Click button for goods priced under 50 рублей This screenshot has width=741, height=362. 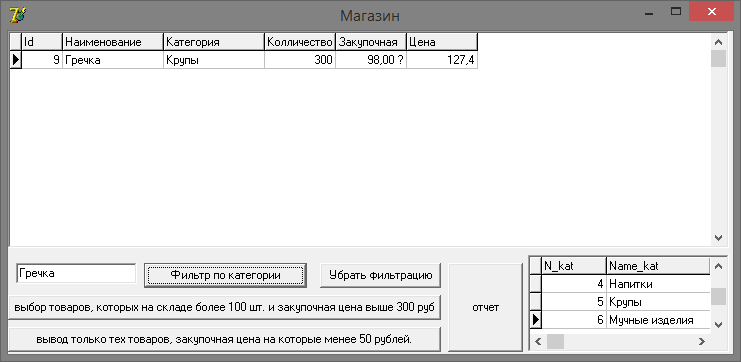pos(224,339)
